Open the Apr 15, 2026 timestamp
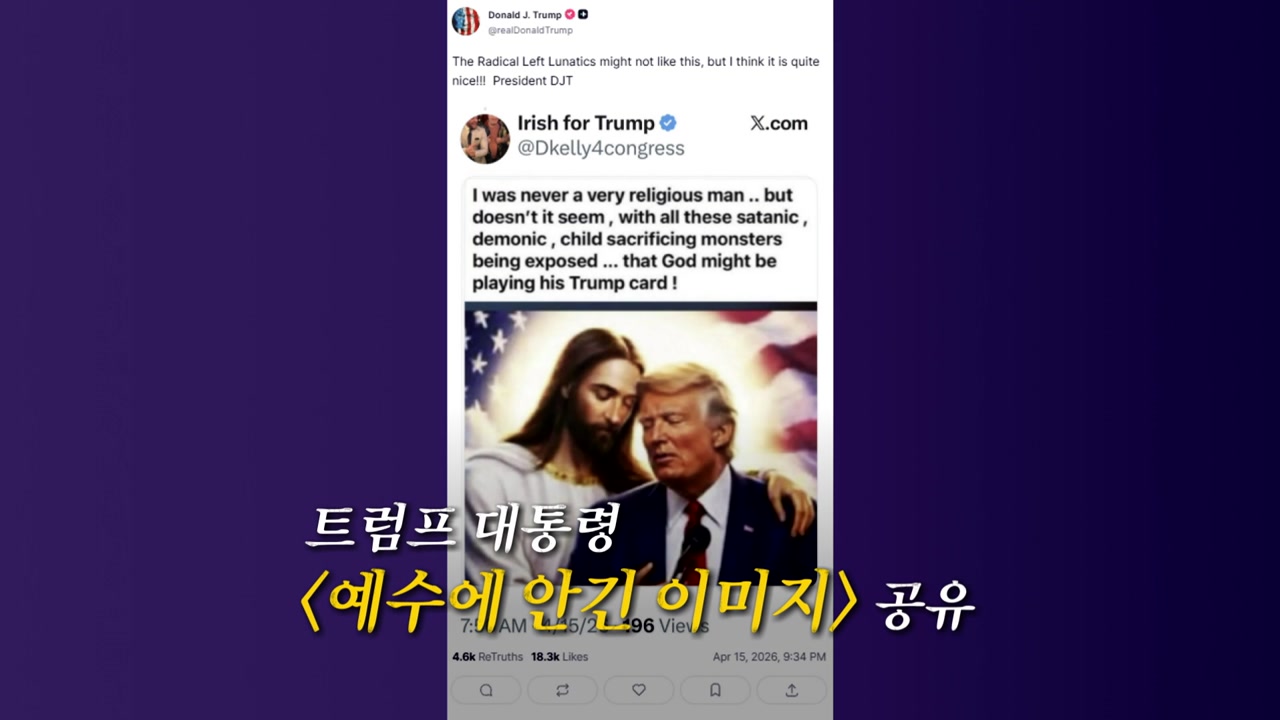This screenshot has width=1280, height=720. tap(769, 657)
